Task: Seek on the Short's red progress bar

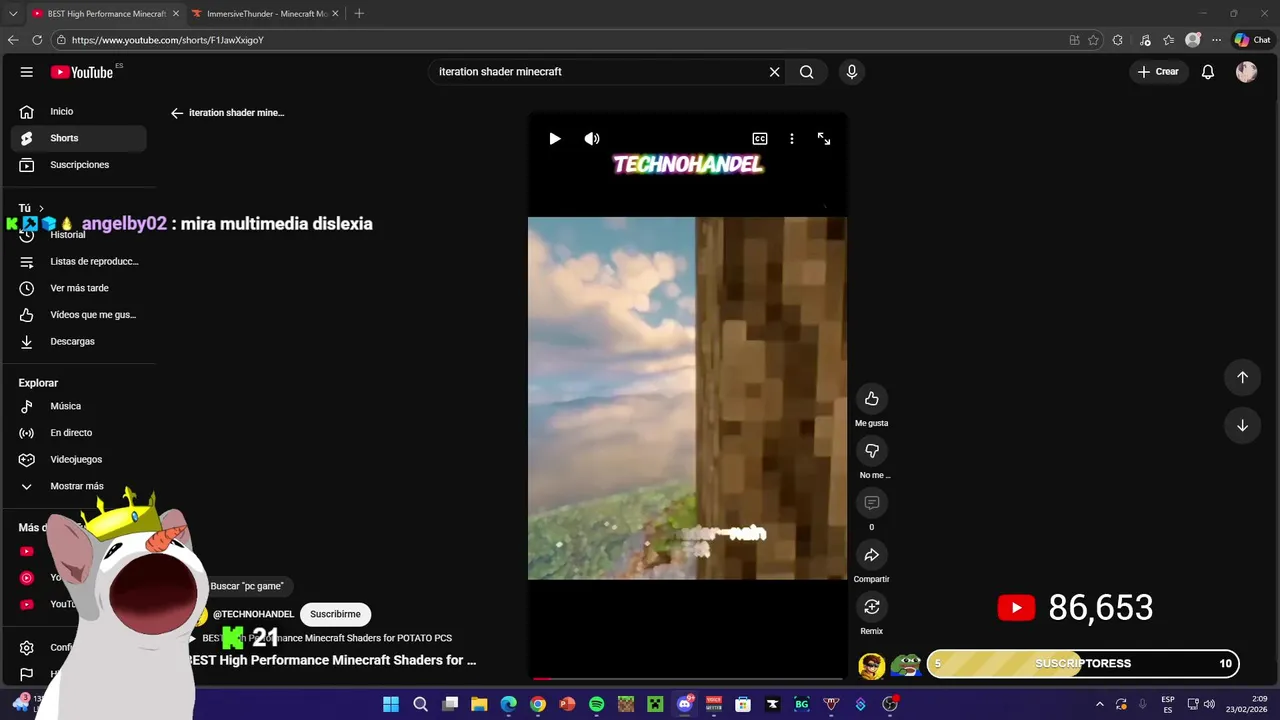Action: click(687, 679)
